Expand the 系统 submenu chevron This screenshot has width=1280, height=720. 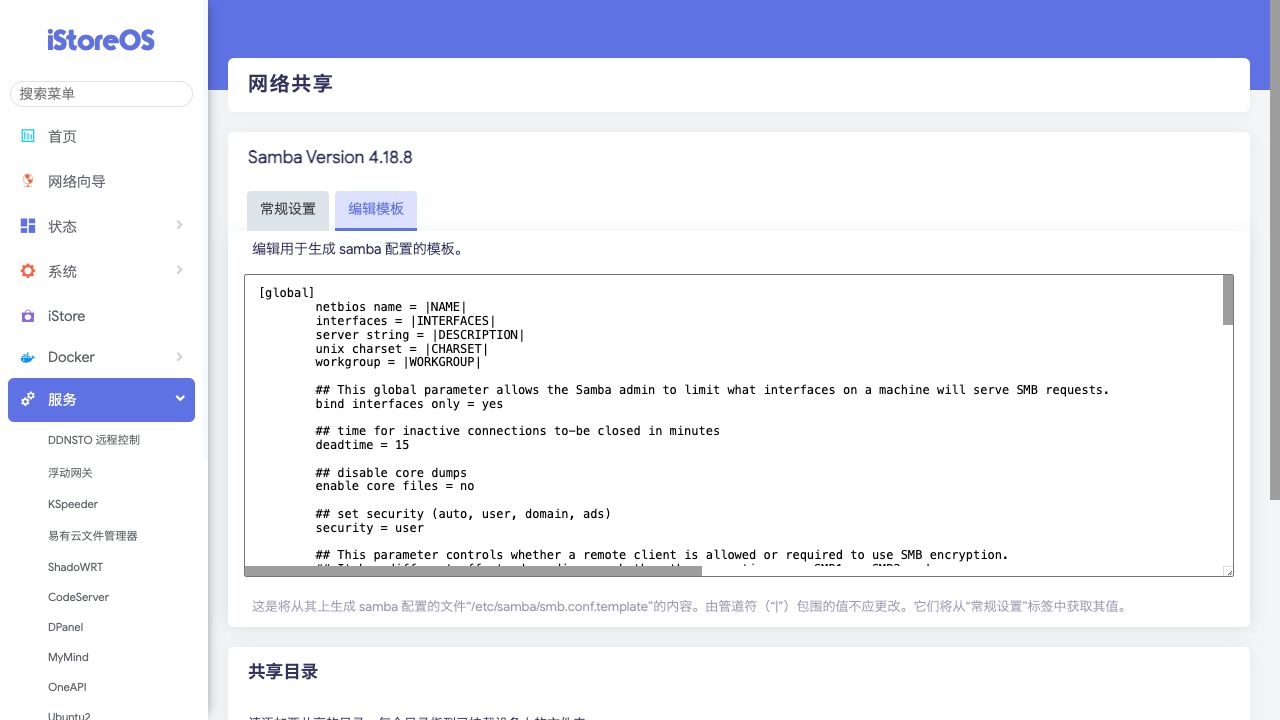coord(180,270)
